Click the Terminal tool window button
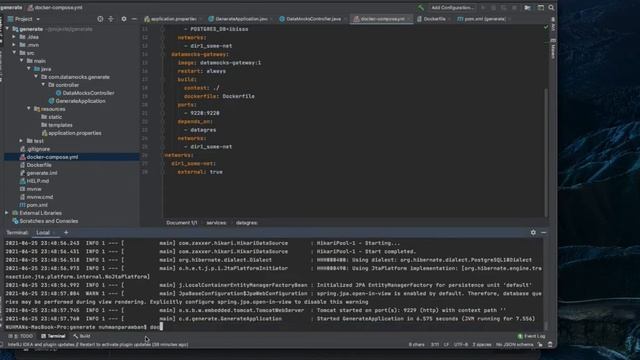Viewport: 640px width, 360px height. (x=53, y=336)
